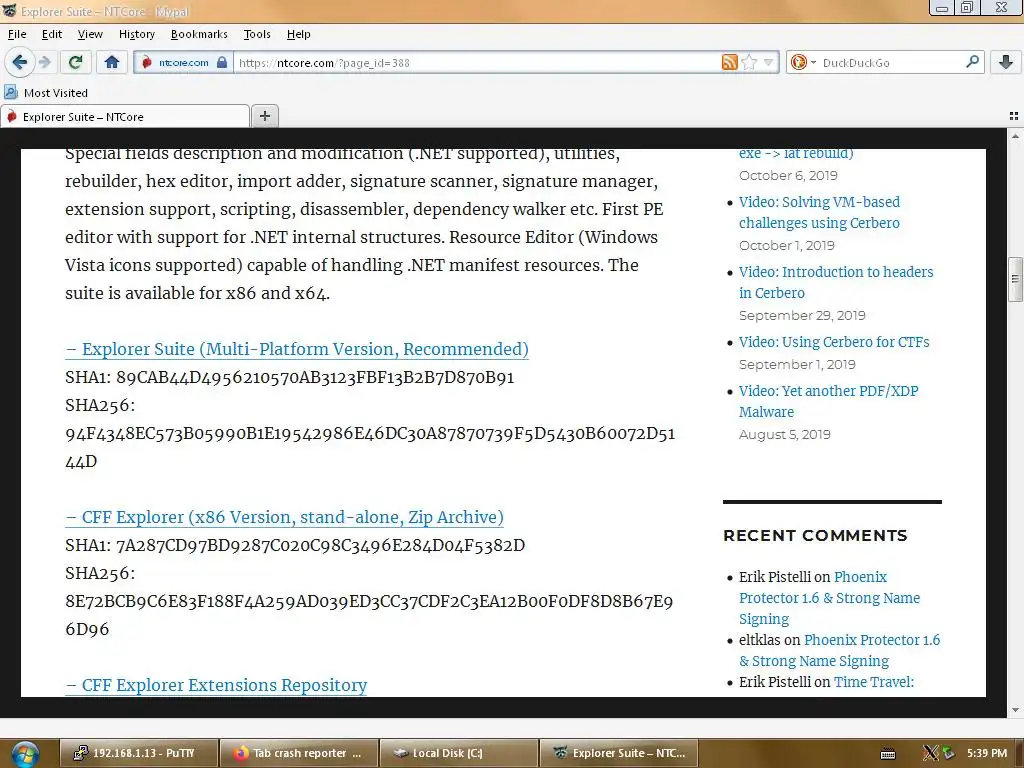Open the home page

click(112, 62)
